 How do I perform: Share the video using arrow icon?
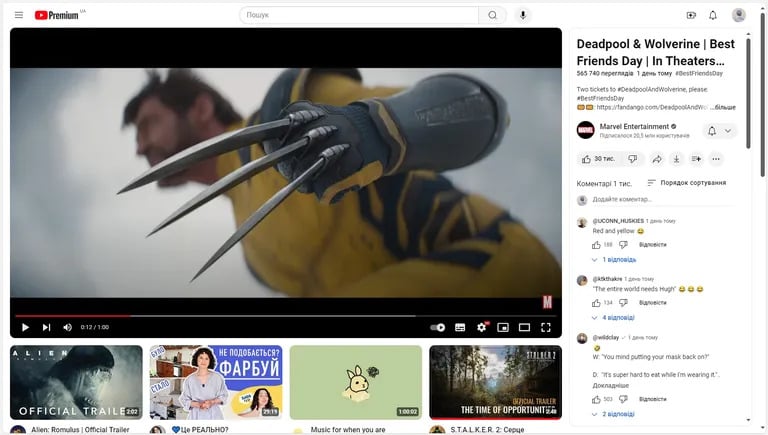(x=657, y=159)
